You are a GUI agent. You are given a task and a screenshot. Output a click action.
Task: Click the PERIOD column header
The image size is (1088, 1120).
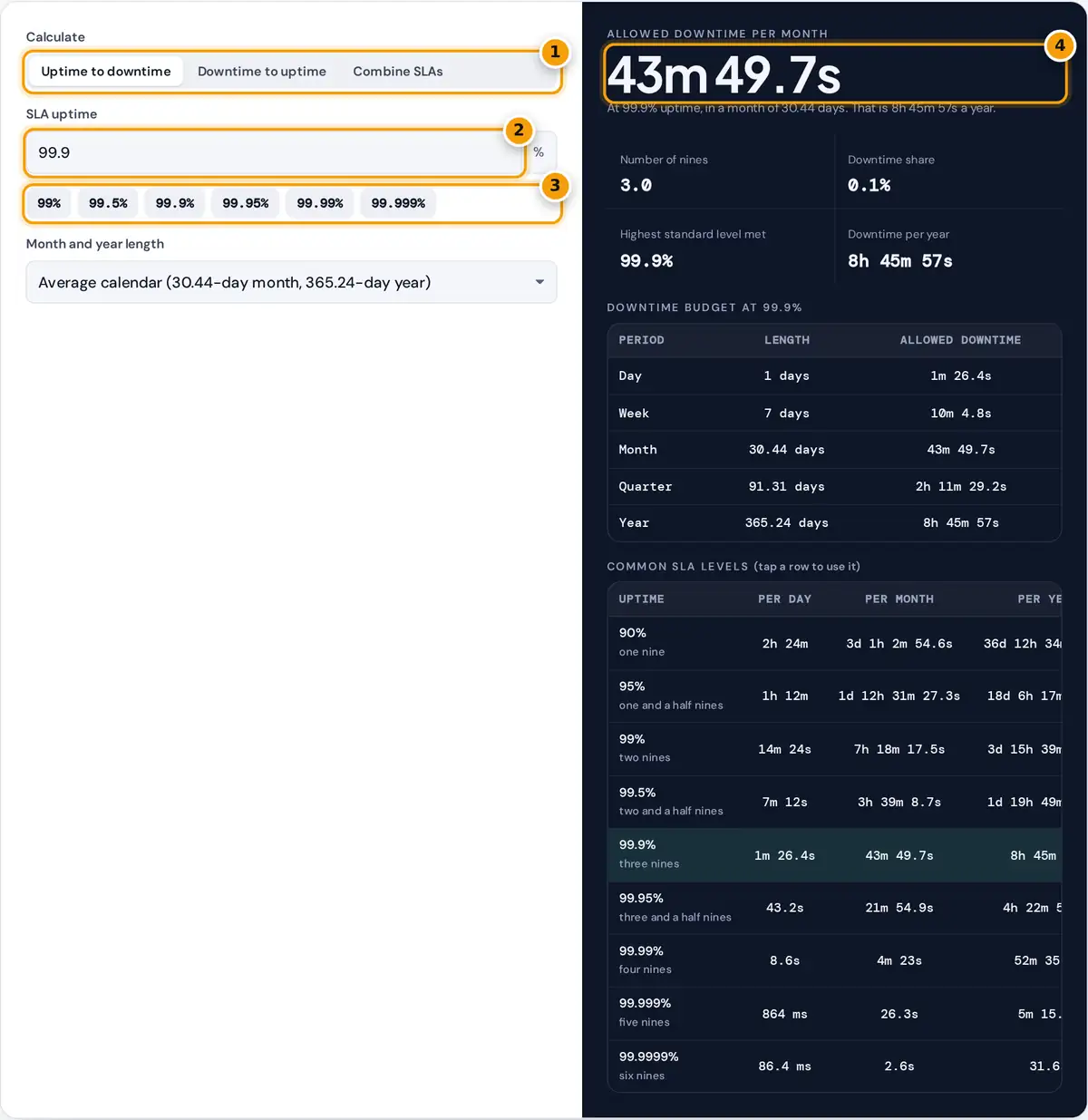[x=642, y=340]
